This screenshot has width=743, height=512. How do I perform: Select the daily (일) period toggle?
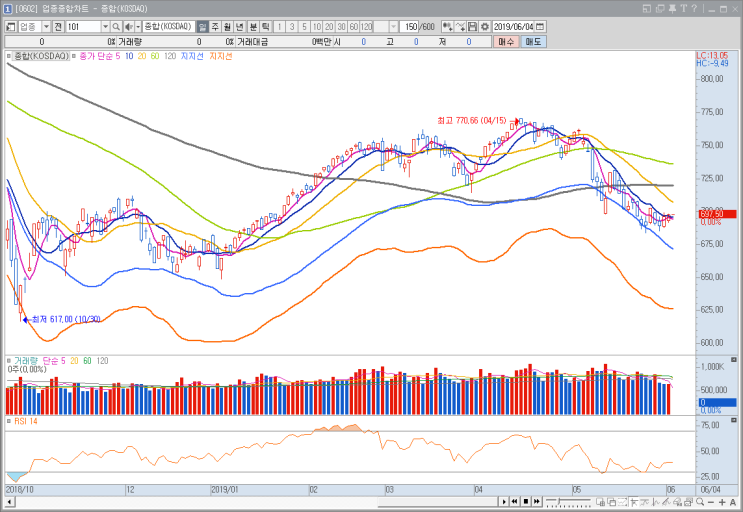(202, 27)
